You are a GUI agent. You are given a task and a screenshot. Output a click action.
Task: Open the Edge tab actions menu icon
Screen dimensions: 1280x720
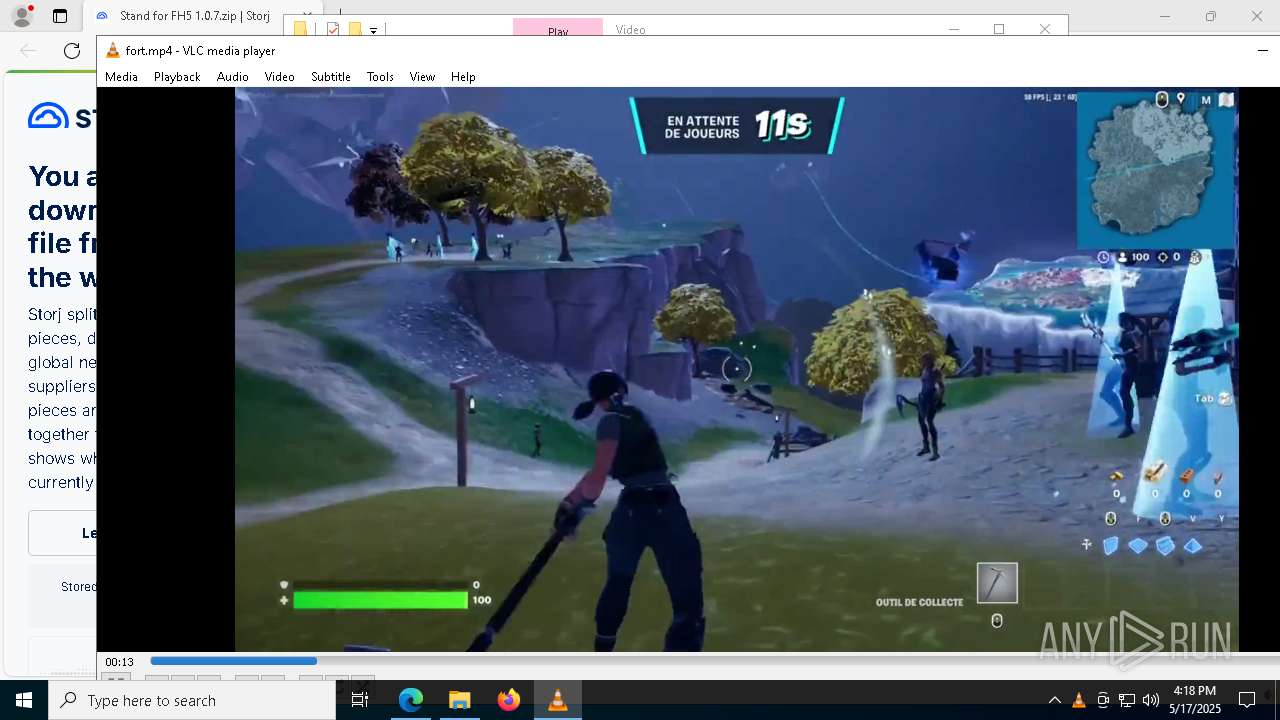60,16
